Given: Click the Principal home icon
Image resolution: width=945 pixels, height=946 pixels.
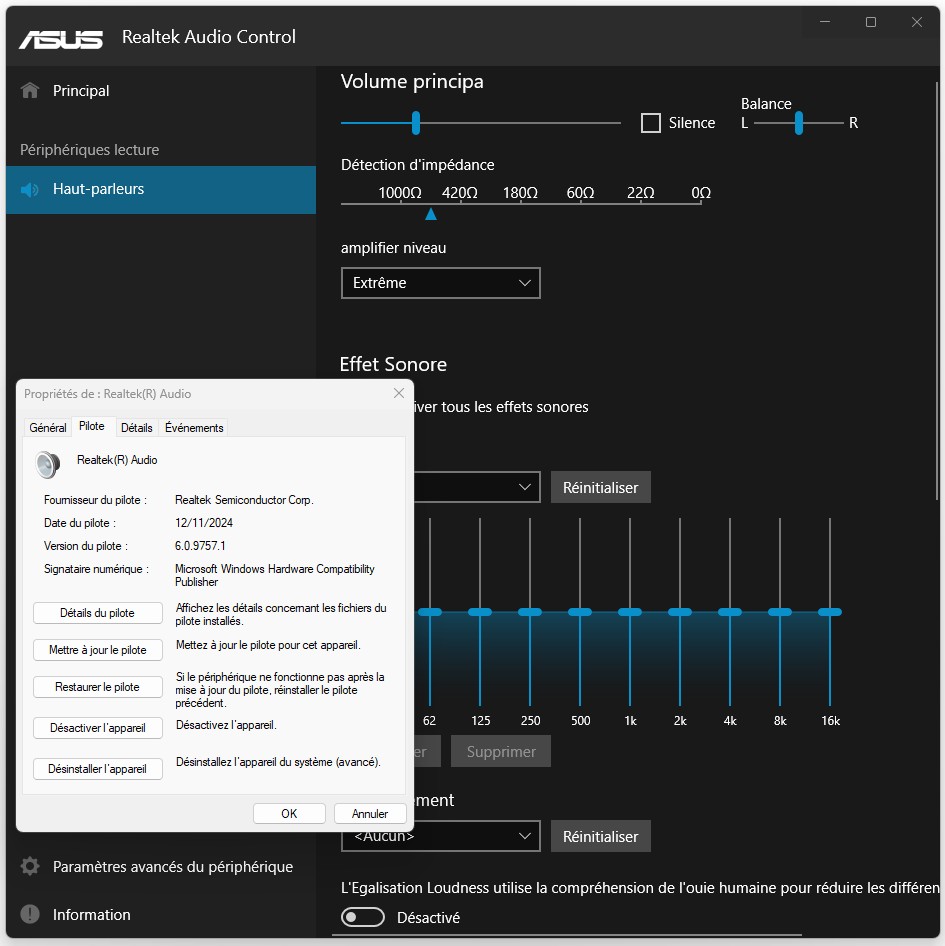Looking at the screenshot, I should point(30,91).
